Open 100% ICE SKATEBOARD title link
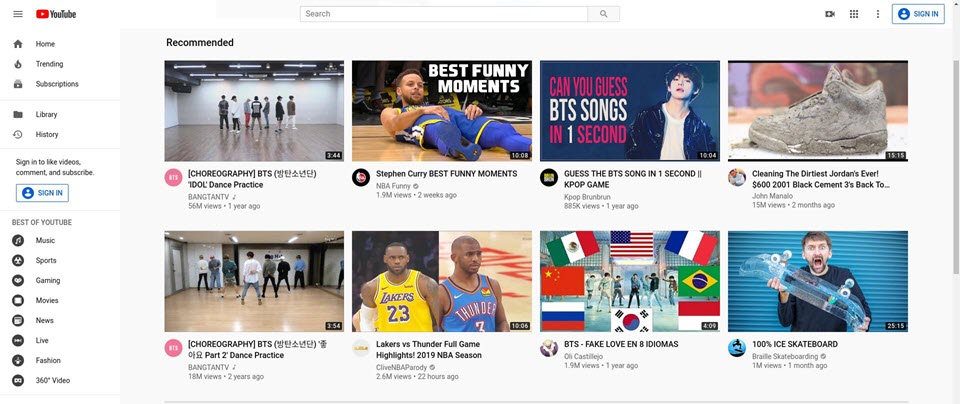 coord(795,345)
